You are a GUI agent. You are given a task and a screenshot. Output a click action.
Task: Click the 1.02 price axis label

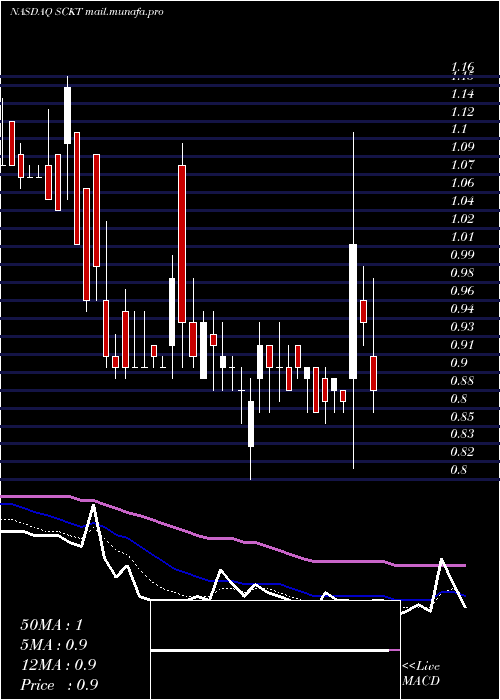click(463, 219)
